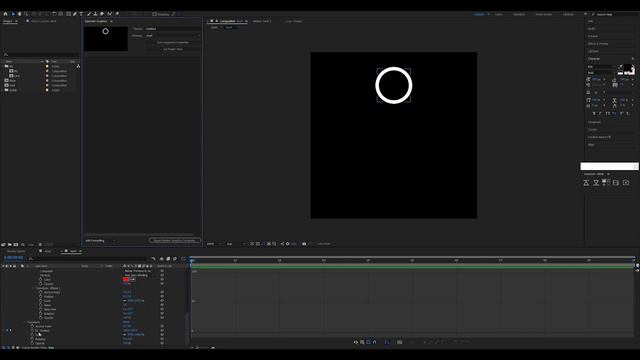
Task: Select the Brush tool
Action: [89, 14]
